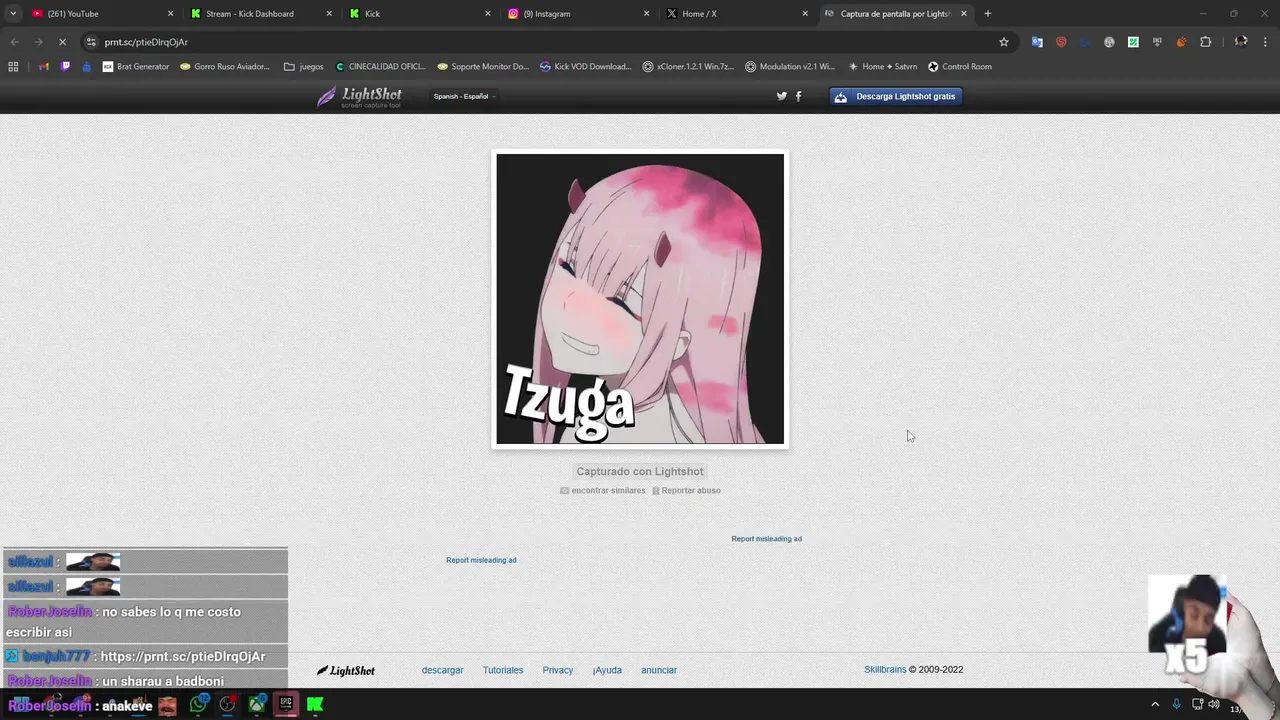Open the Kick VOD Download bookmark
Screen dimensions: 1280x720
click(x=585, y=67)
